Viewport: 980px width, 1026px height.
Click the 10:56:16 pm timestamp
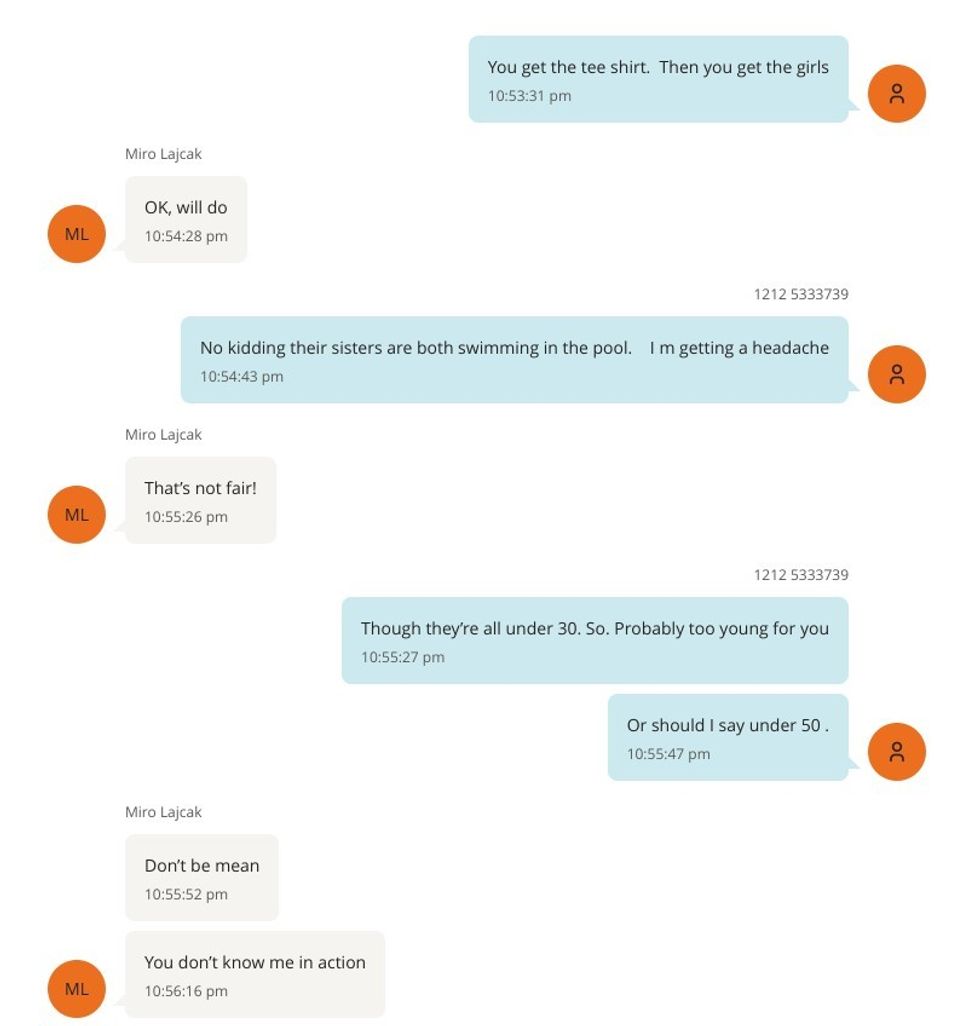point(186,991)
